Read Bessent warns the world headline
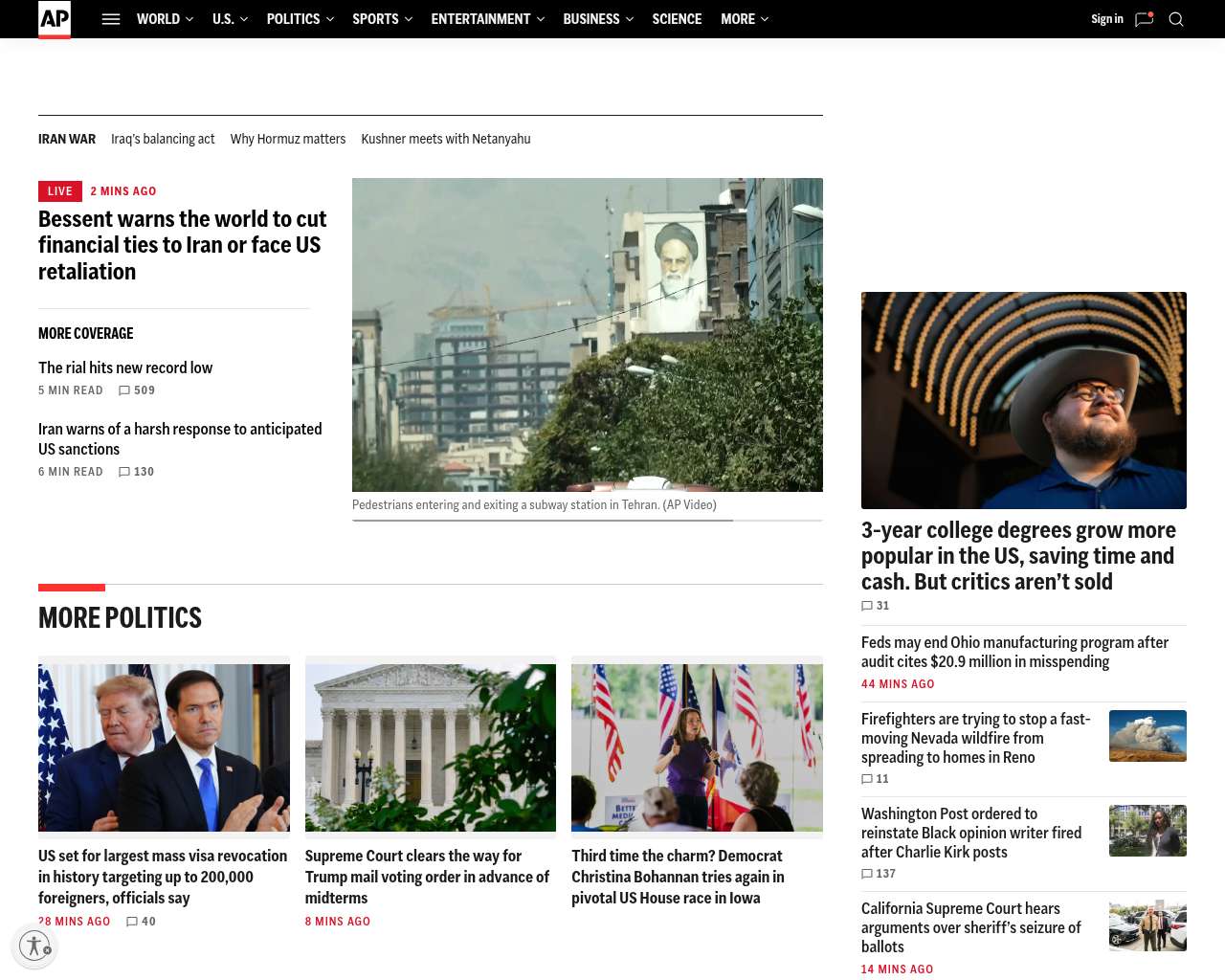1225x980 pixels. (x=183, y=245)
